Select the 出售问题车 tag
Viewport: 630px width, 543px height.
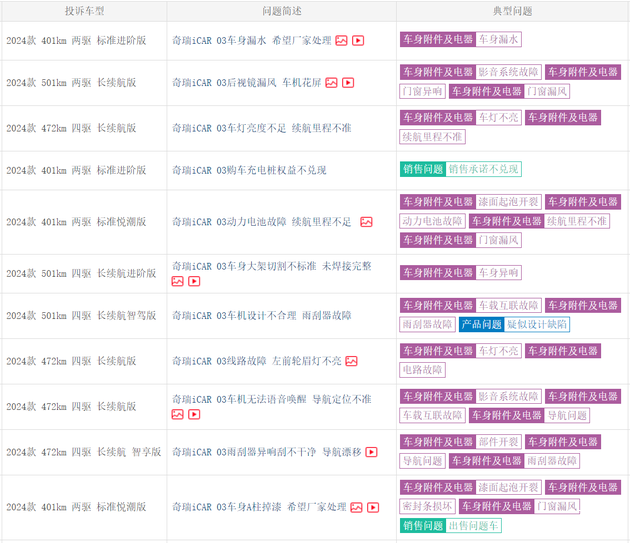click(474, 525)
